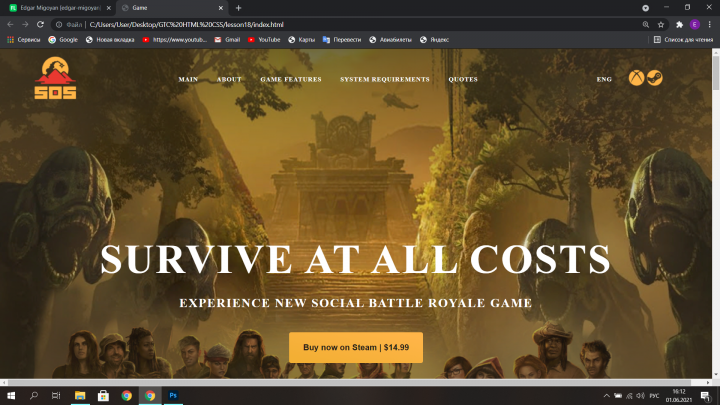
Task: Close the Edgar Migoyan tab
Action: (108, 8)
